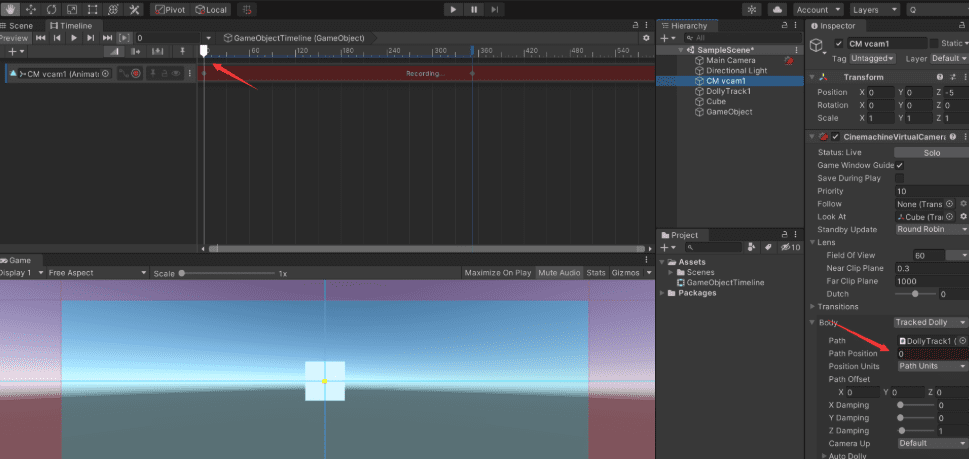Select the Rotate tool in the toolbar
This screenshot has height=459, width=969.
[x=51, y=9]
